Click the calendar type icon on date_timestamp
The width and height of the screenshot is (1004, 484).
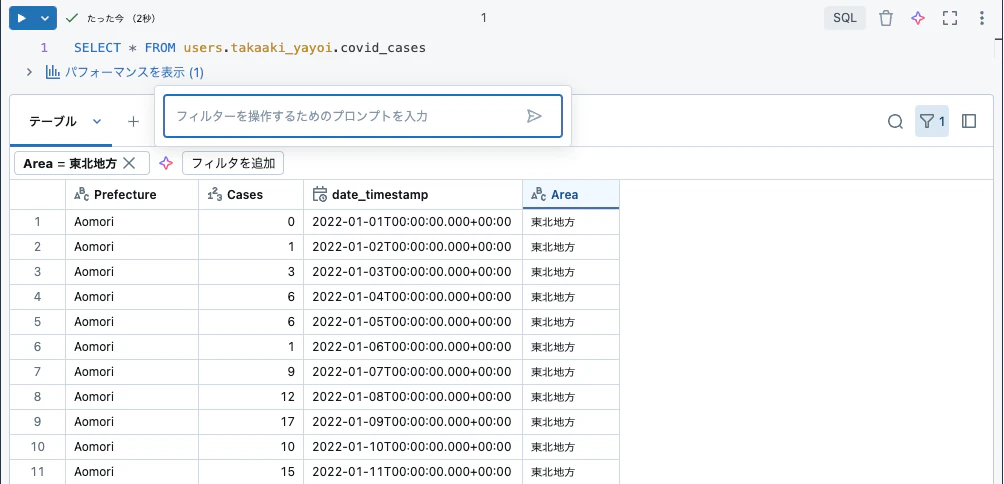320,195
